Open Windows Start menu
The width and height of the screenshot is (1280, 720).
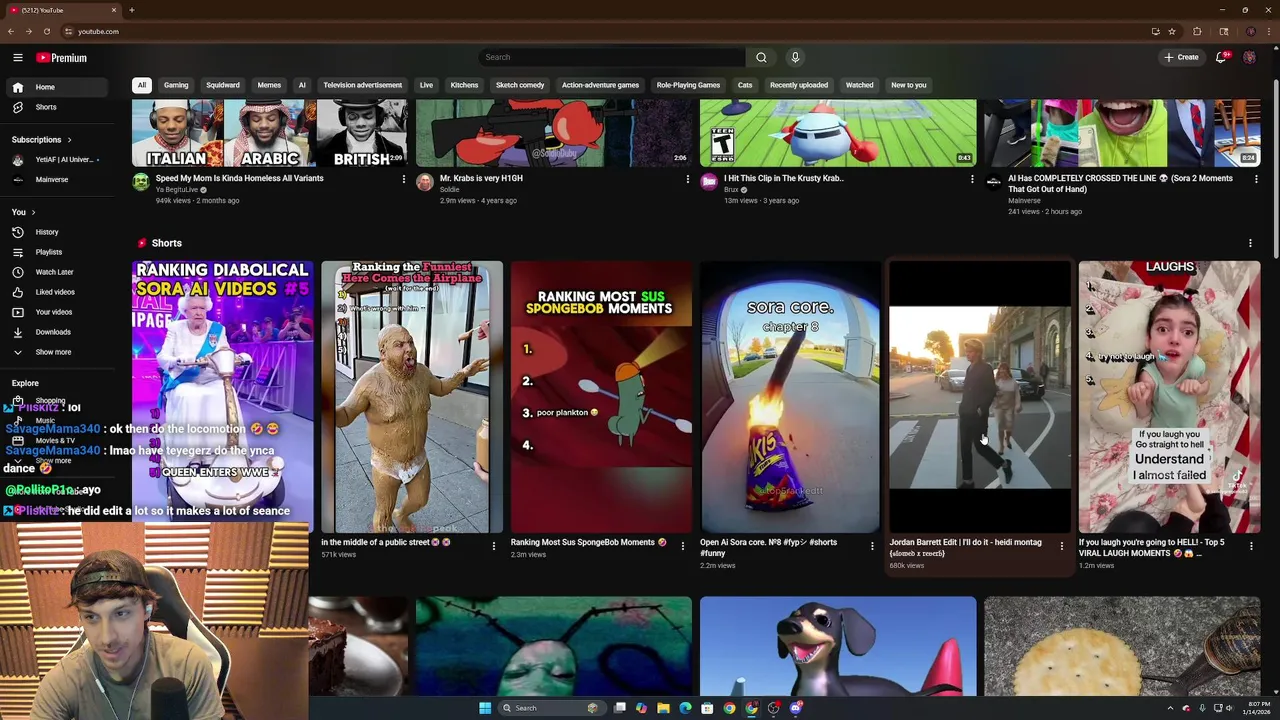[485, 708]
